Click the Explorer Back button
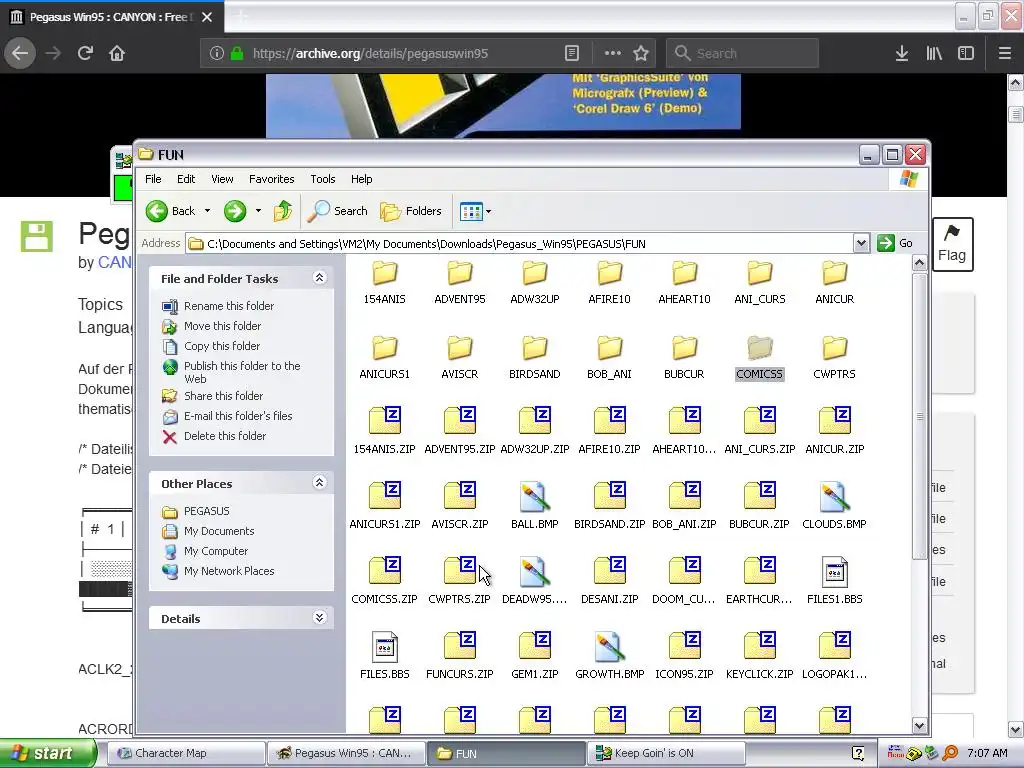This screenshot has height=768, width=1024. point(171,211)
